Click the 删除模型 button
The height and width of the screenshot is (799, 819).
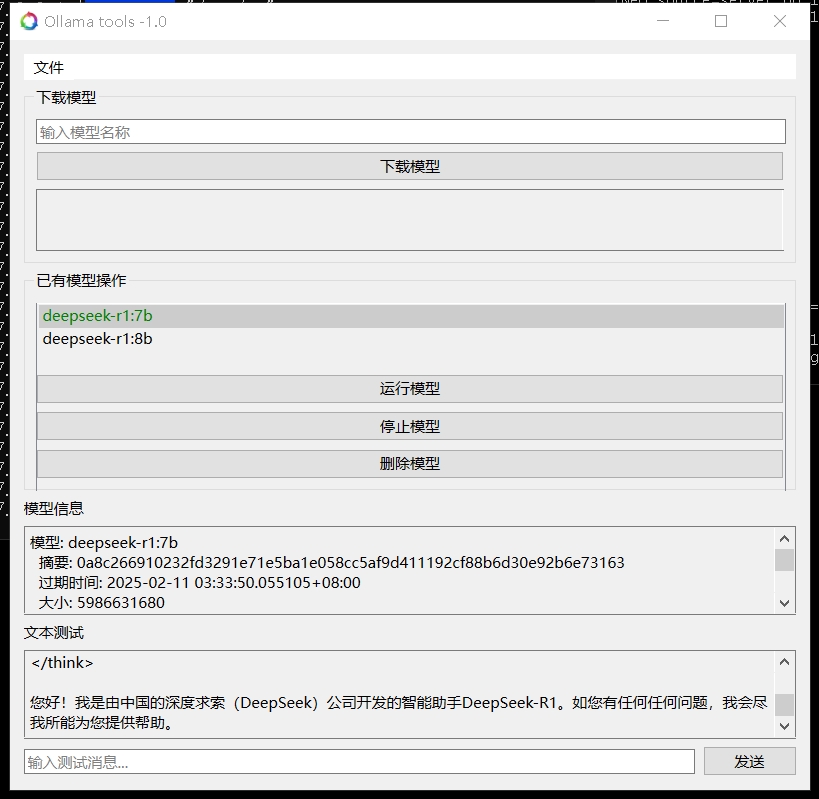(x=410, y=464)
